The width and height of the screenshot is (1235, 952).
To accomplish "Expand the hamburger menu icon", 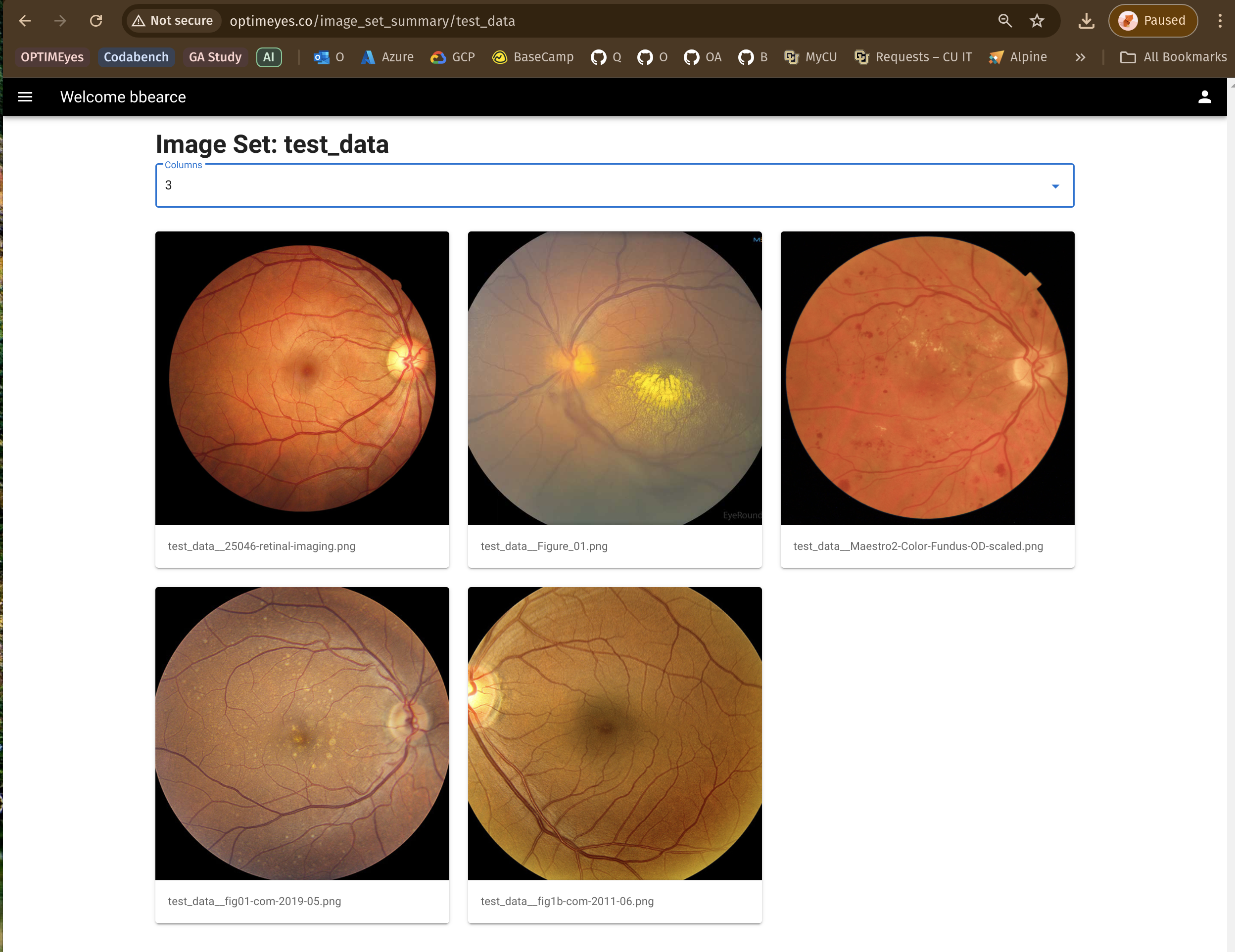I will click(x=27, y=97).
